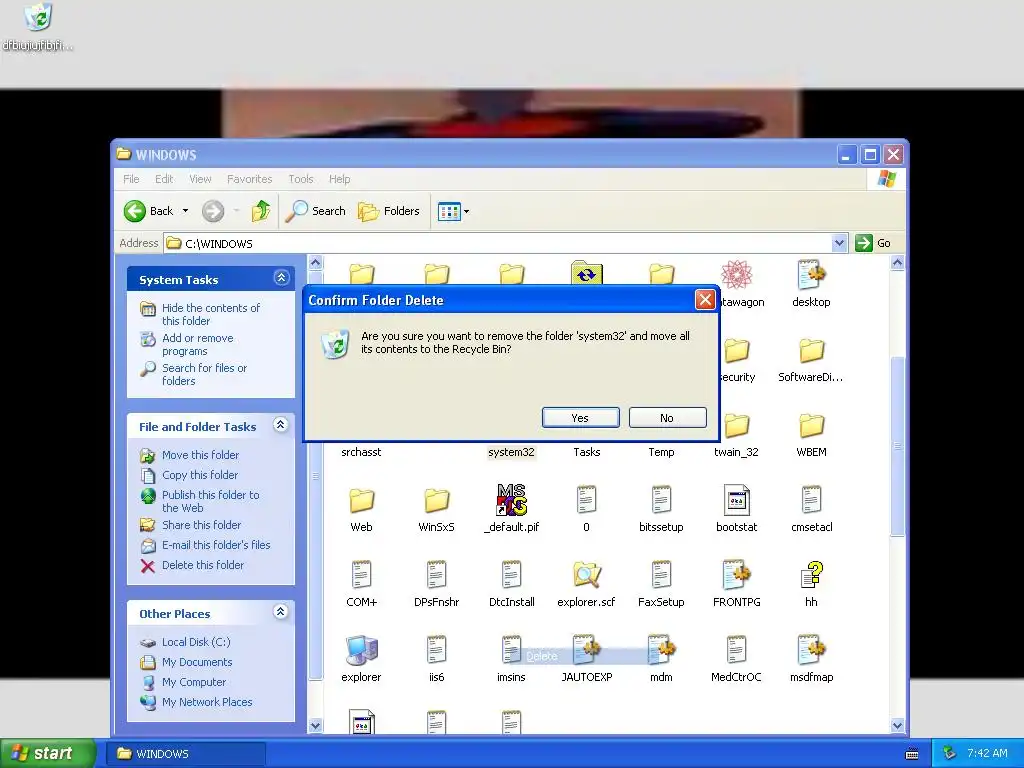Viewport: 1024px width, 768px height.
Task: Select the hh help icon
Action: tap(811, 575)
